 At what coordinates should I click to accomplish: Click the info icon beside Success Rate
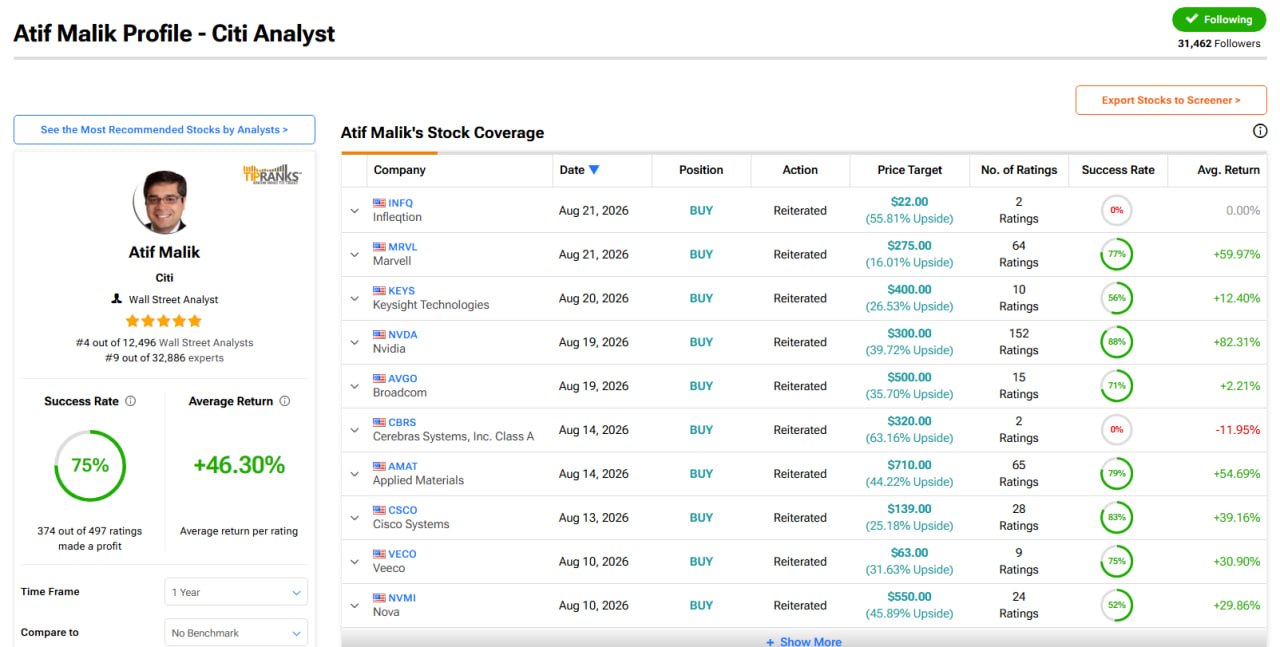coord(130,401)
